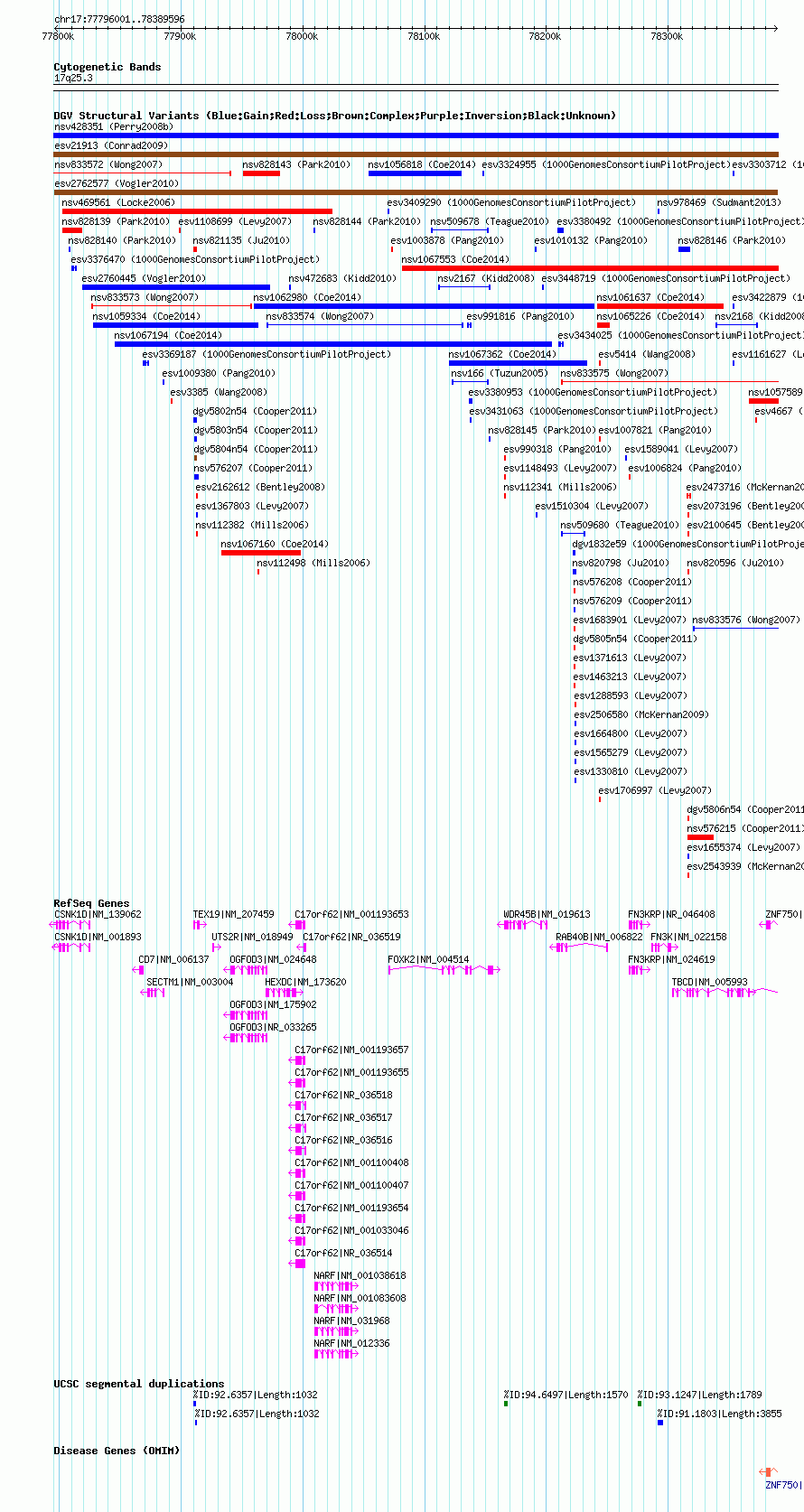Select the red bar of nsv1067160 (Coe2014)
This screenshot has width=804, height=1512.
click(261, 553)
